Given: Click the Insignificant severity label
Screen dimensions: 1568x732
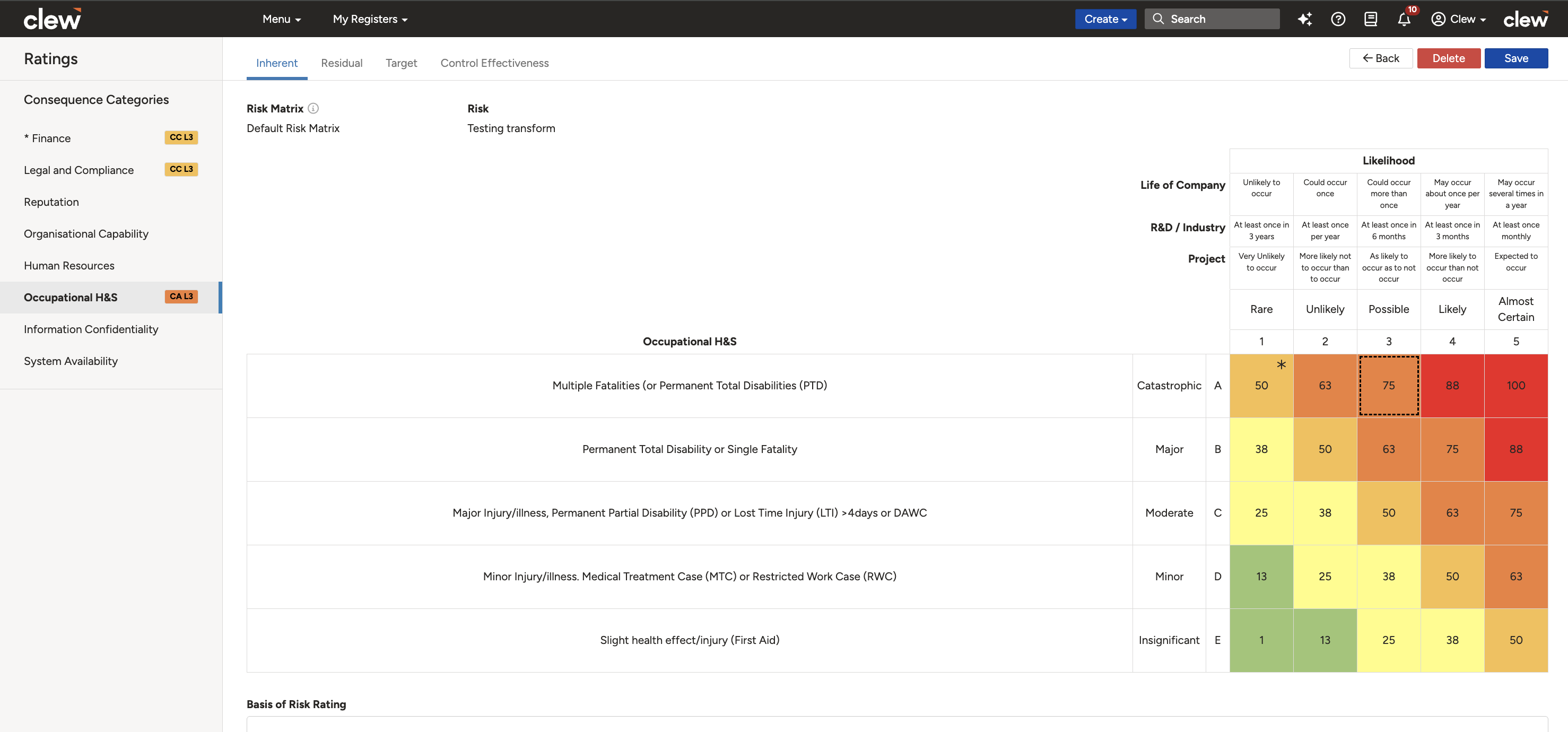Looking at the screenshot, I should click(1169, 640).
